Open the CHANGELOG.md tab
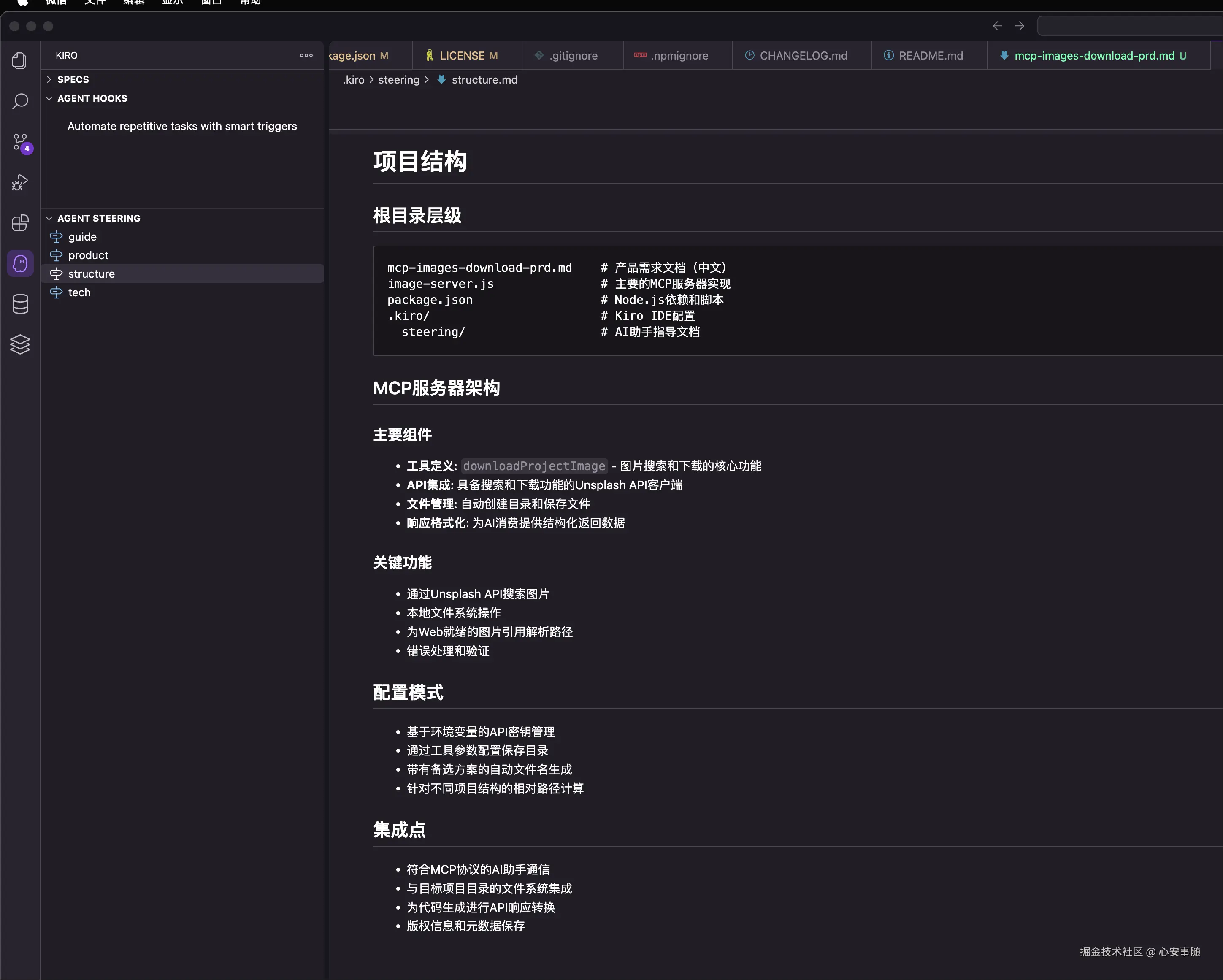This screenshot has width=1223, height=980. 803,56
